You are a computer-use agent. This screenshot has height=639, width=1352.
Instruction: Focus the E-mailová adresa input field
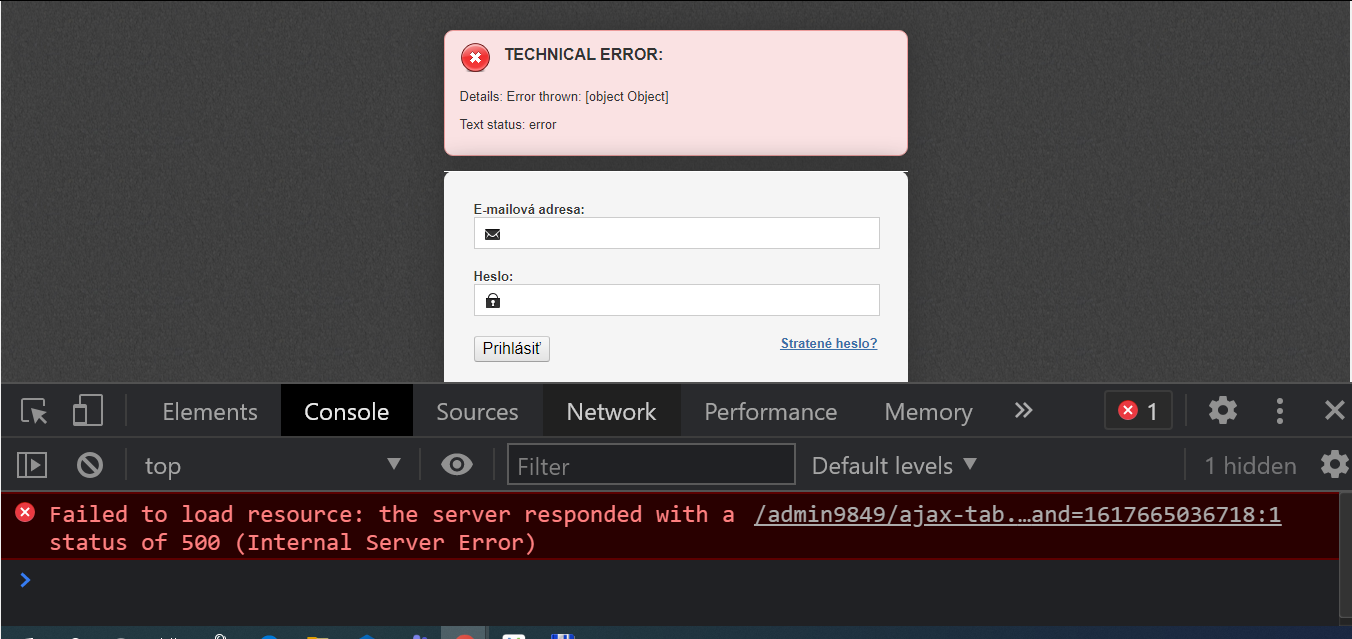pos(677,233)
